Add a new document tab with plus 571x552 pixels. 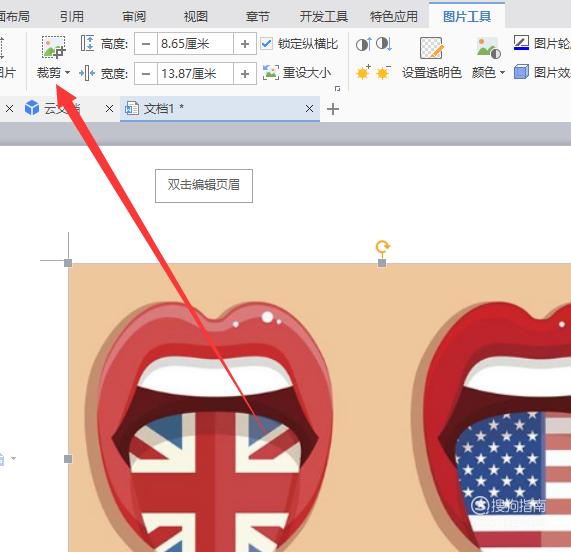333,109
